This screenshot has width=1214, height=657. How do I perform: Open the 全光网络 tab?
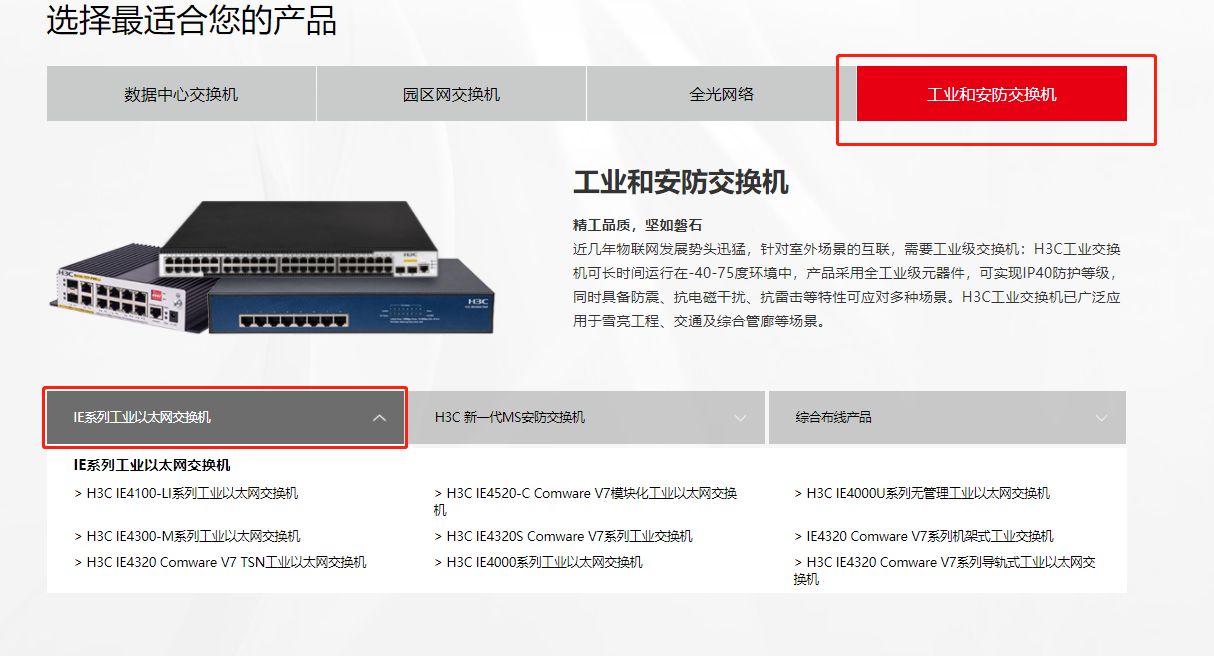721,94
